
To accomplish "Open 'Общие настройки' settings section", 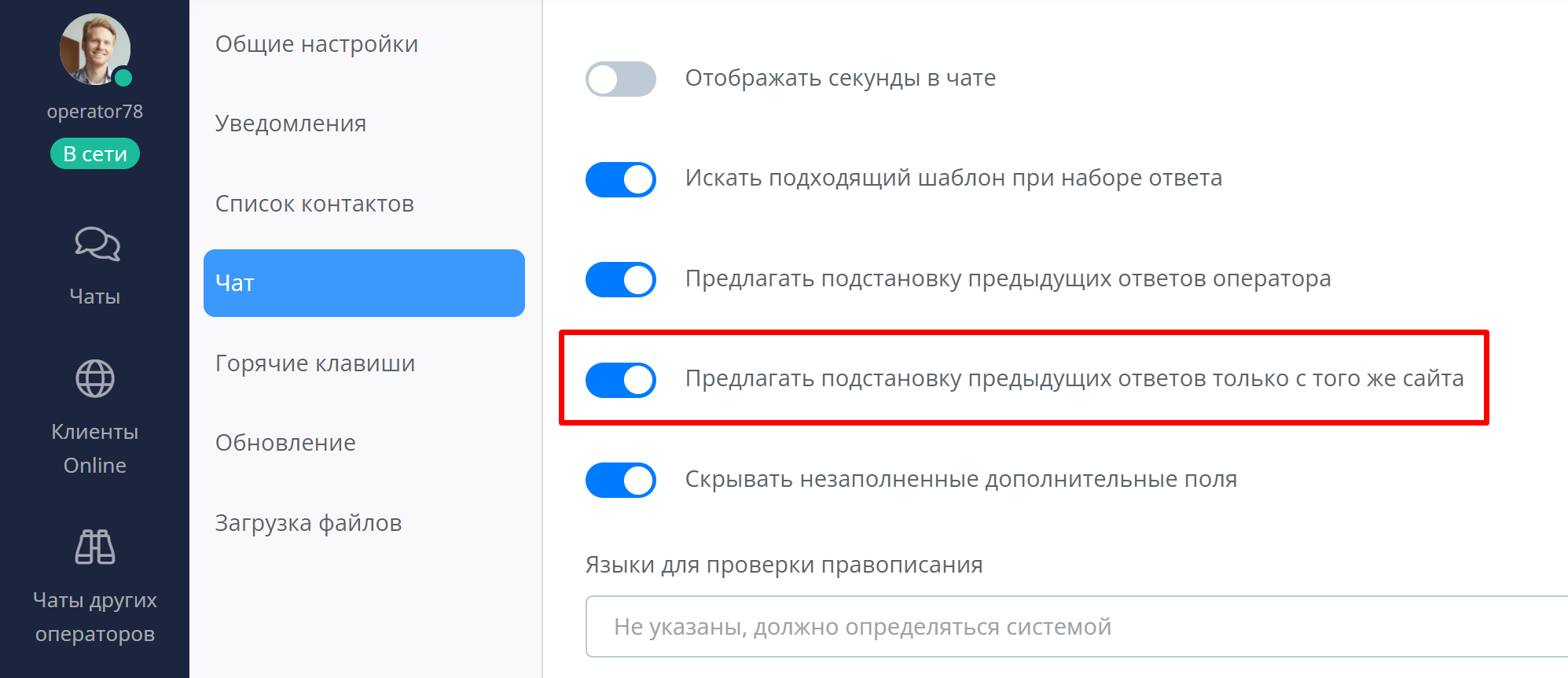I will 317,44.
